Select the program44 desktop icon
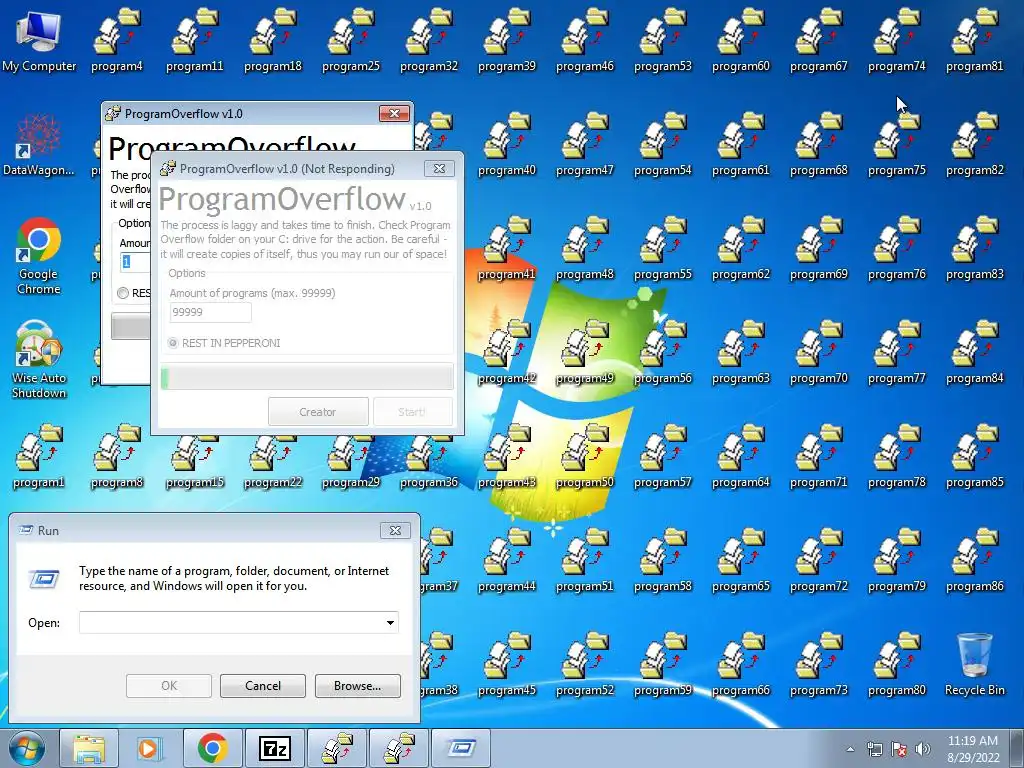The height and width of the screenshot is (768, 1024). coord(507,560)
